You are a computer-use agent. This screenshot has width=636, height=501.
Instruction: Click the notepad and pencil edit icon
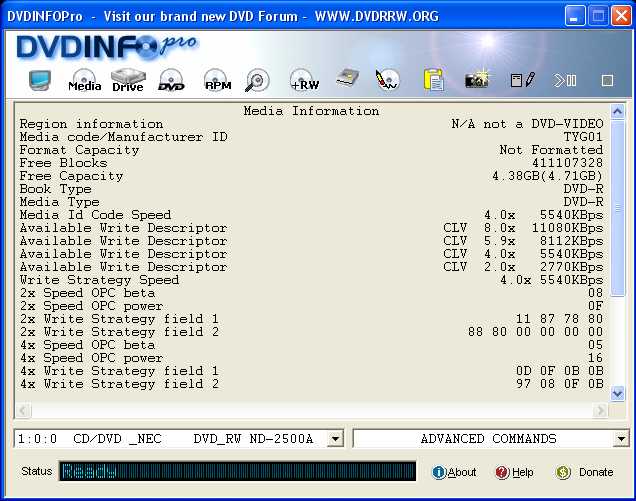pos(523,80)
